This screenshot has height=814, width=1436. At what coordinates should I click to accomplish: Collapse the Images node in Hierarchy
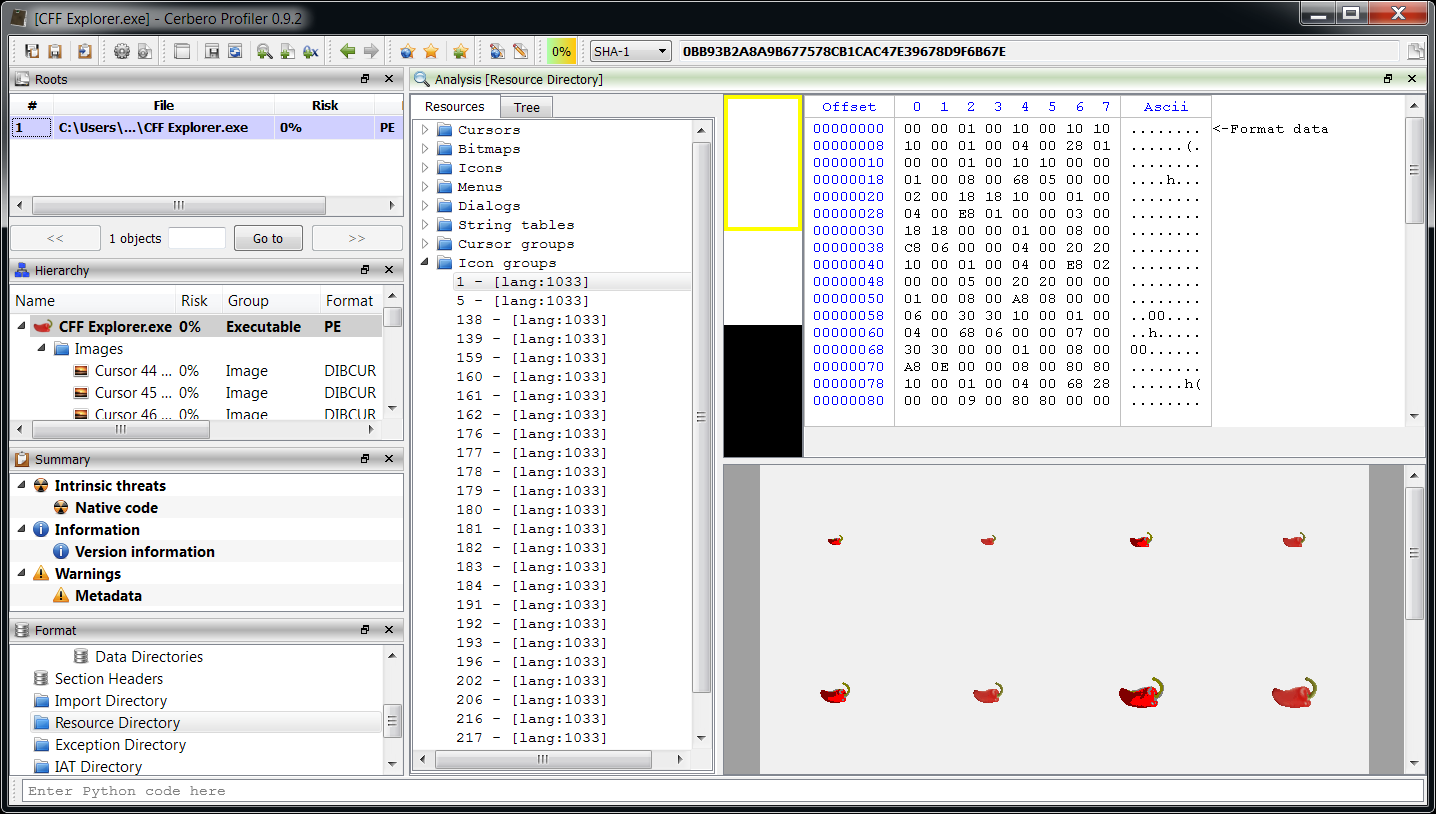pos(42,349)
